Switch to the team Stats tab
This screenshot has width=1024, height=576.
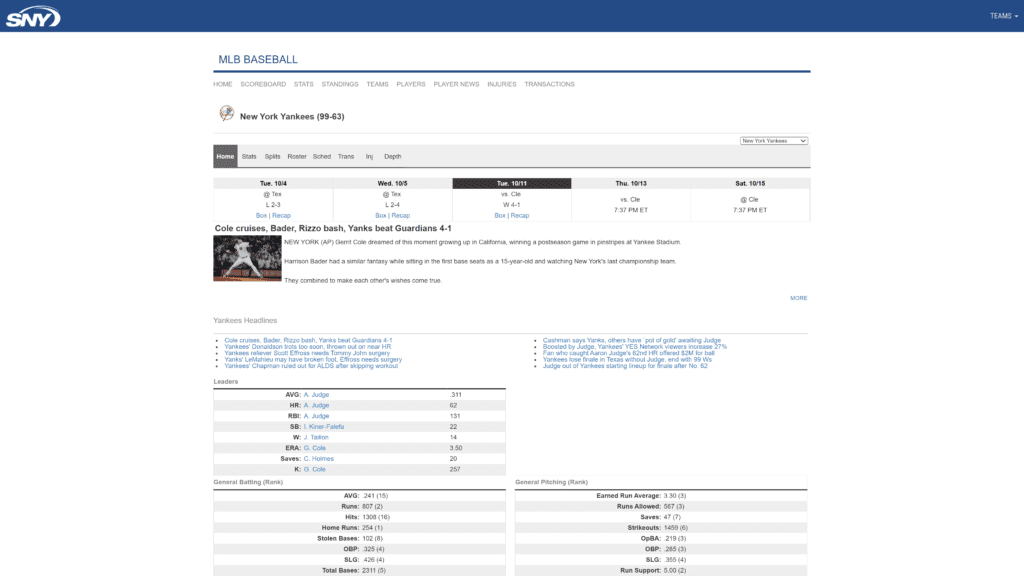pos(249,157)
